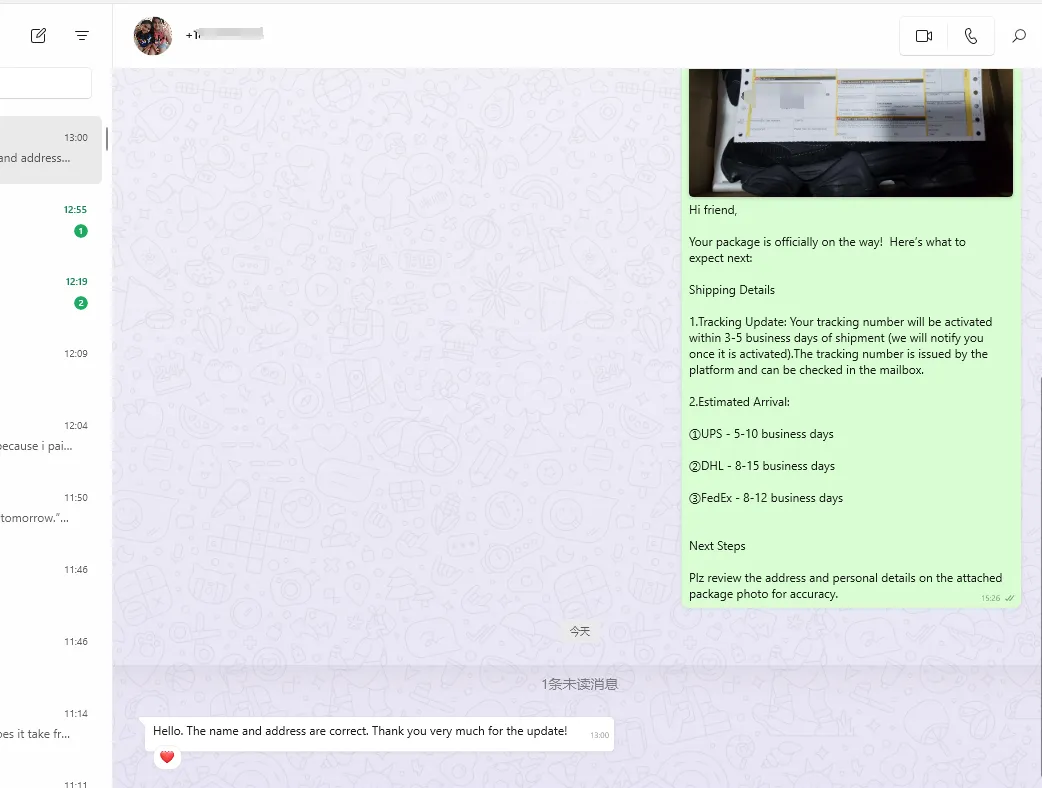The height and width of the screenshot is (788, 1042).
Task: Open the contact's profile picture
Action: click(153, 36)
